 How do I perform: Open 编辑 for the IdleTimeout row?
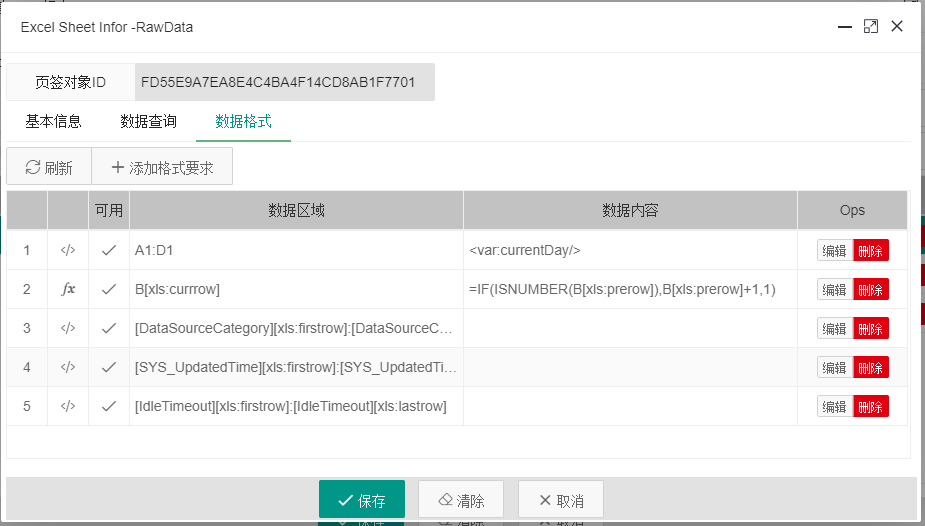point(835,406)
